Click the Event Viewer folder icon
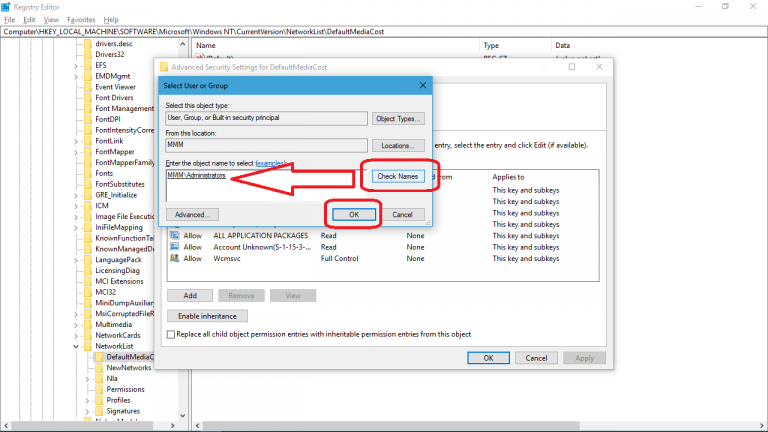This screenshot has width=768, height=432. [x=88, y=87]
